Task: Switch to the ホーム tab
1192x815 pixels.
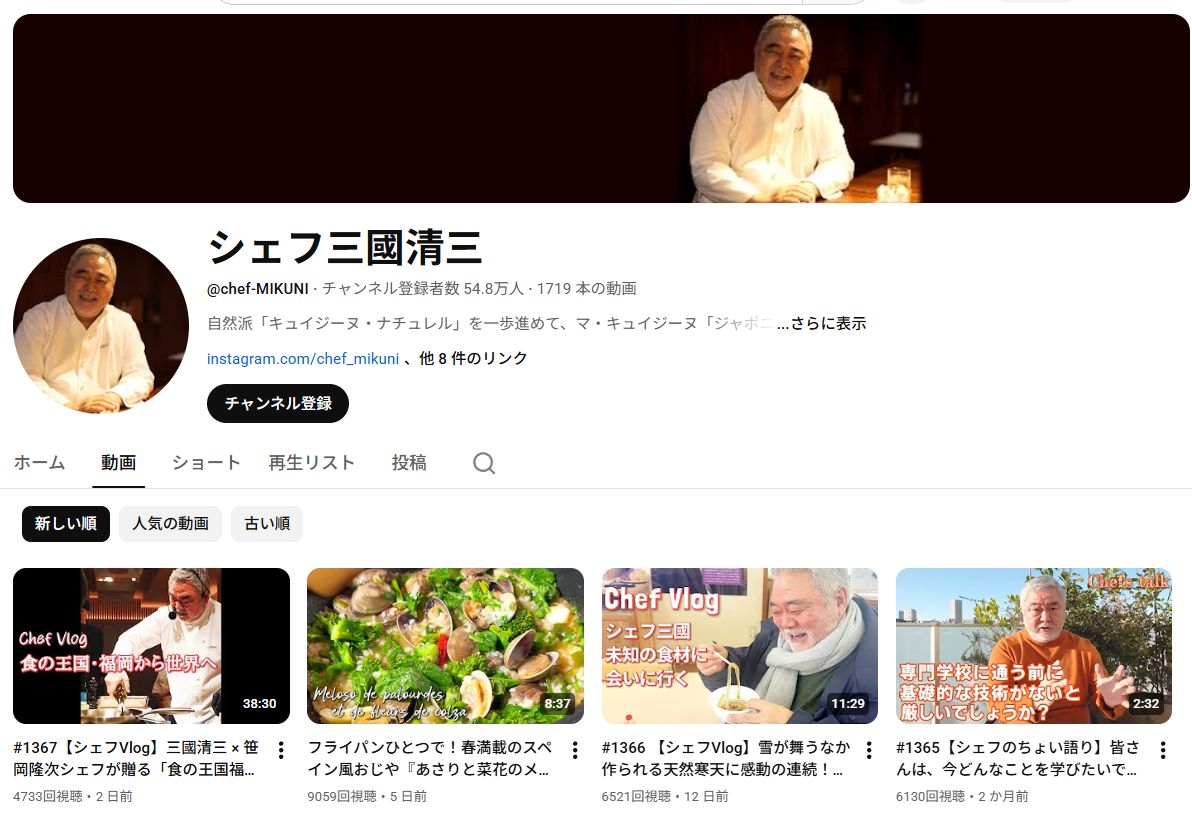Action: tap(40, 463)
